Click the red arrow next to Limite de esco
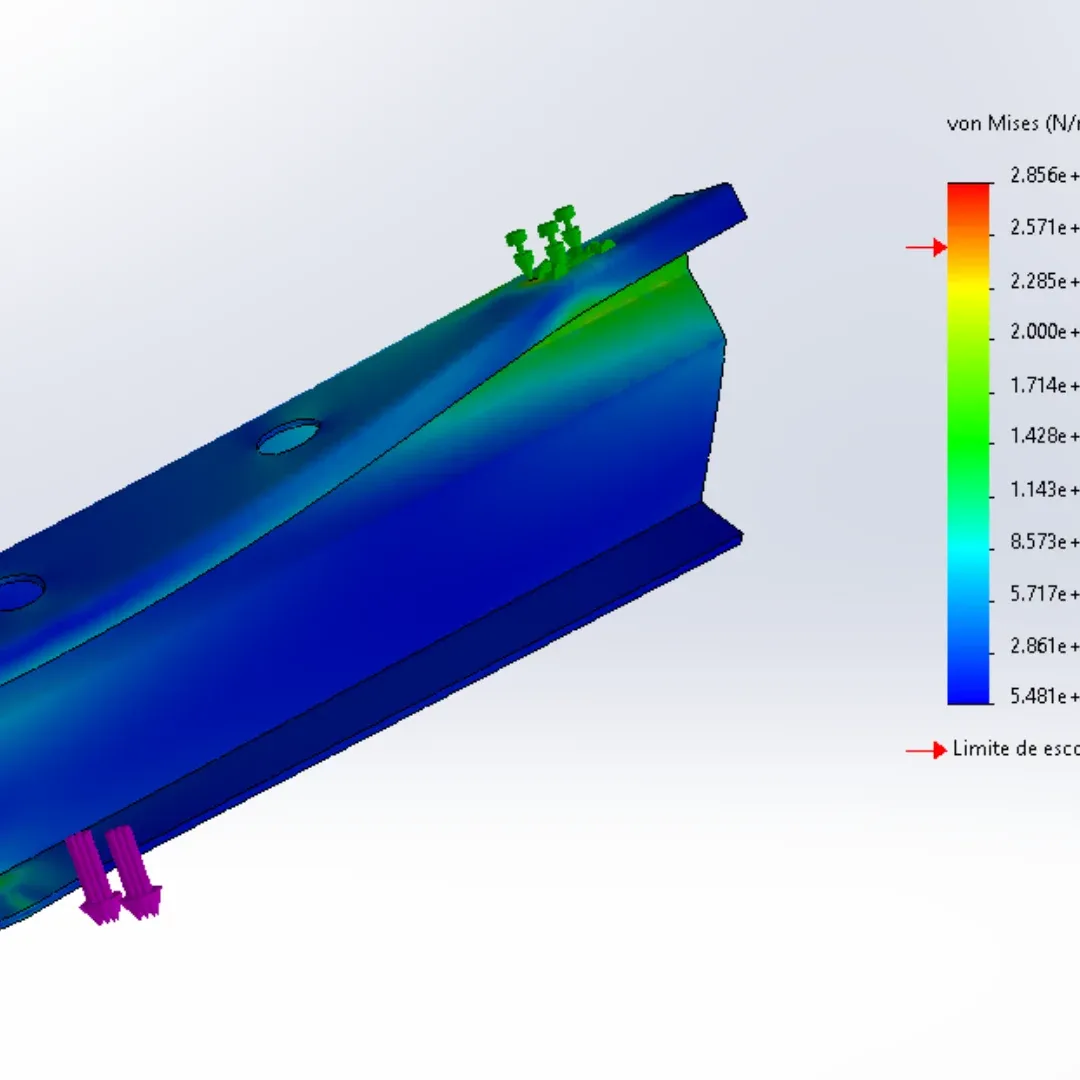The height and width of the screenshot is (1080, 1080). pos(926,750)
